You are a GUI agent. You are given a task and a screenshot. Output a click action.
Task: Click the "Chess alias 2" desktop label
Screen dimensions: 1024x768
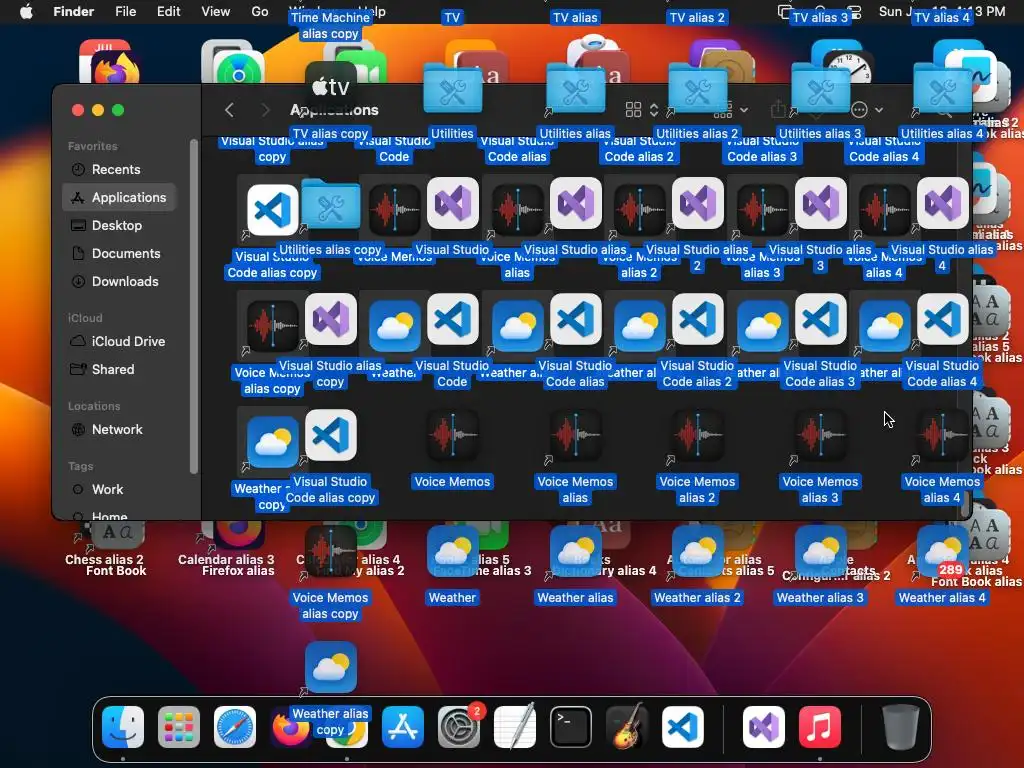[x=104, y=559]
